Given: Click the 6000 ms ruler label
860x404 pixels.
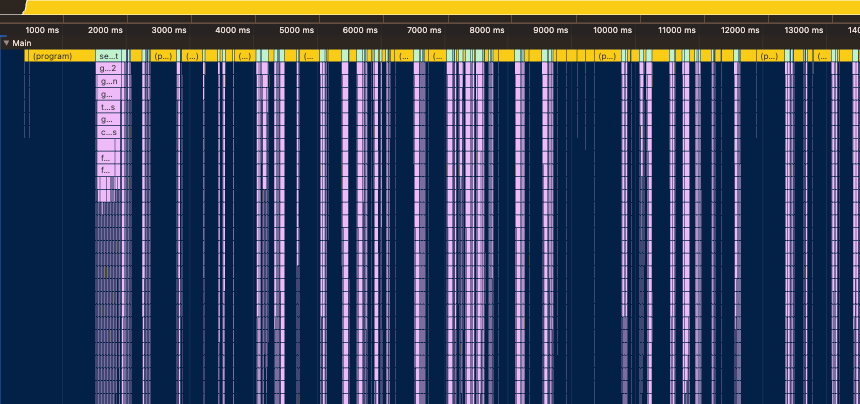Looking at the screenshot, I should (x=359, y=31).
